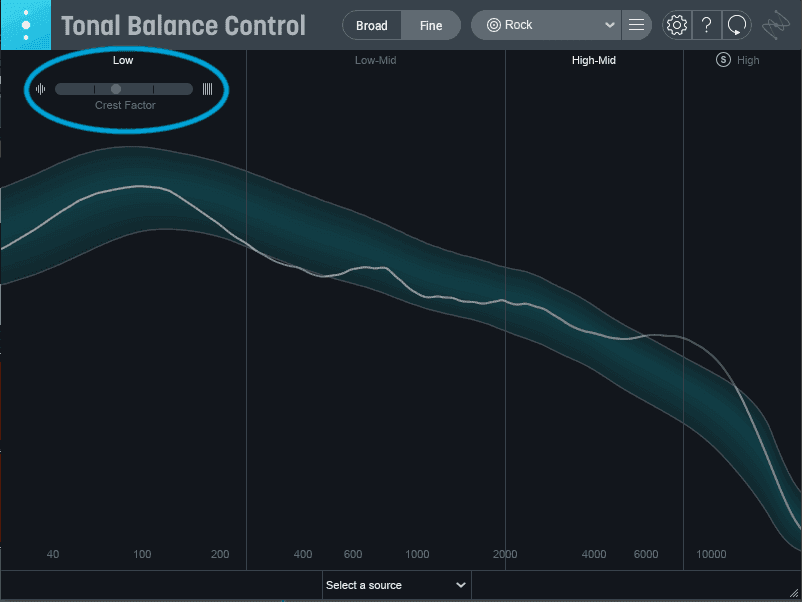This screenshot has width=802, height=602.
Task: Click the 10000 frequency axis label
Action: tap(711, 554)
